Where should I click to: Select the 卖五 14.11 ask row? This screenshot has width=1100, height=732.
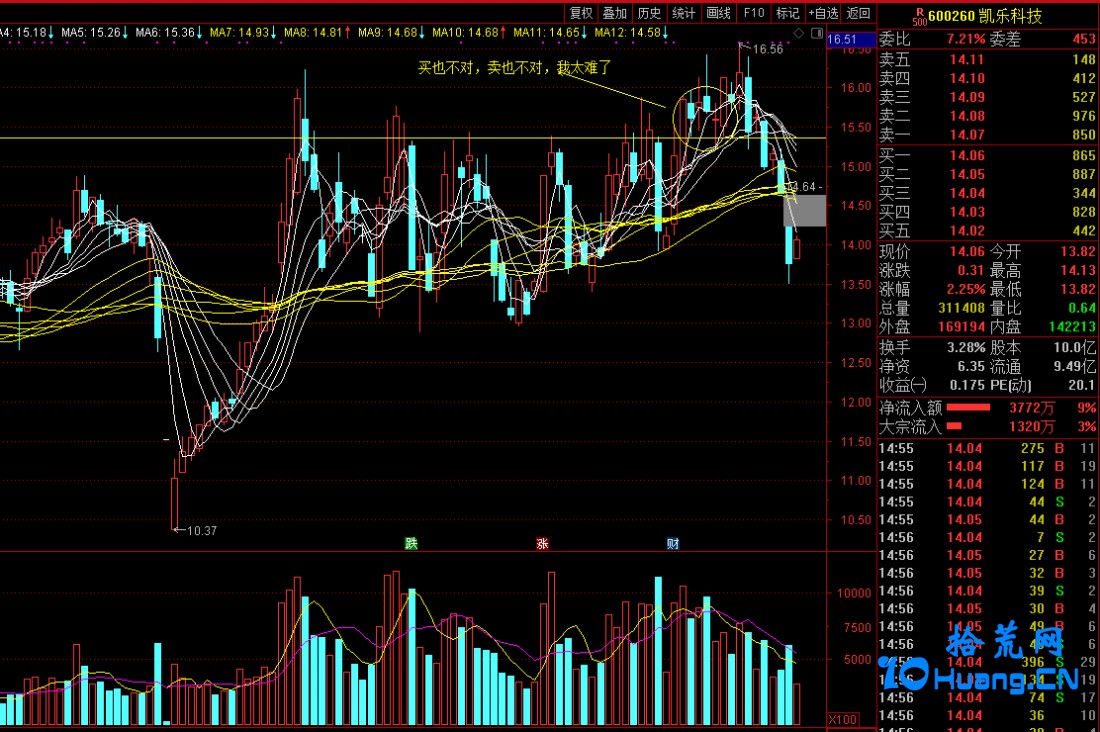pyautogui.click(x=988, y=60)
